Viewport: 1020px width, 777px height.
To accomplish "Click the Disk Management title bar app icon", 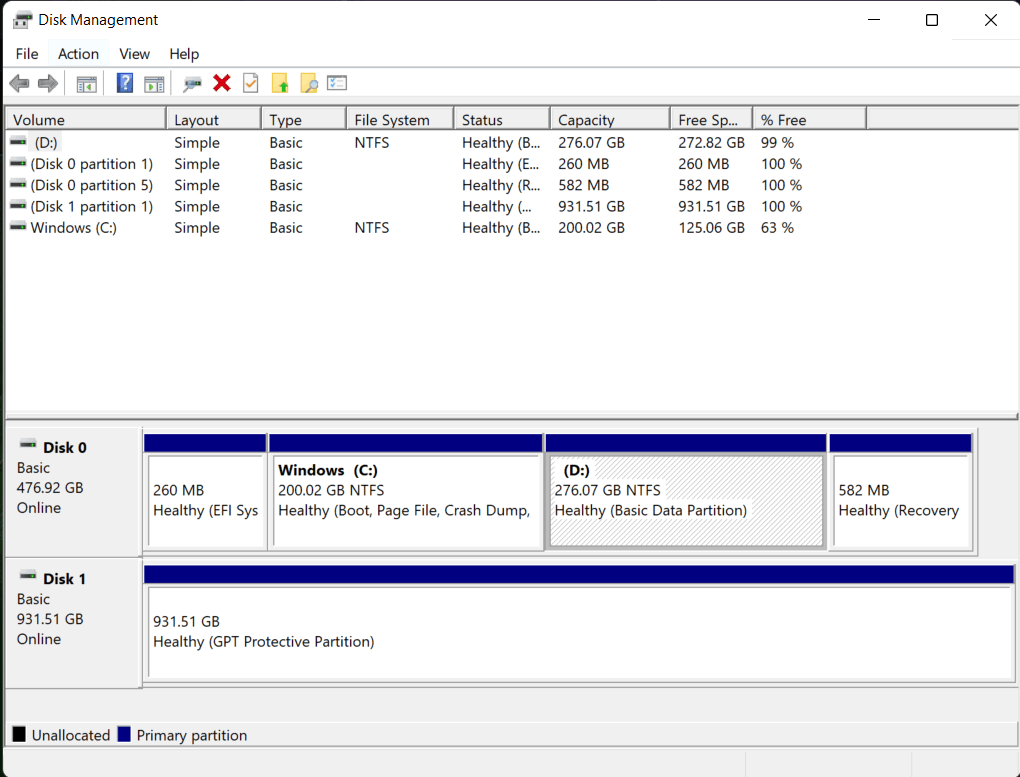I will click(22, 20).
